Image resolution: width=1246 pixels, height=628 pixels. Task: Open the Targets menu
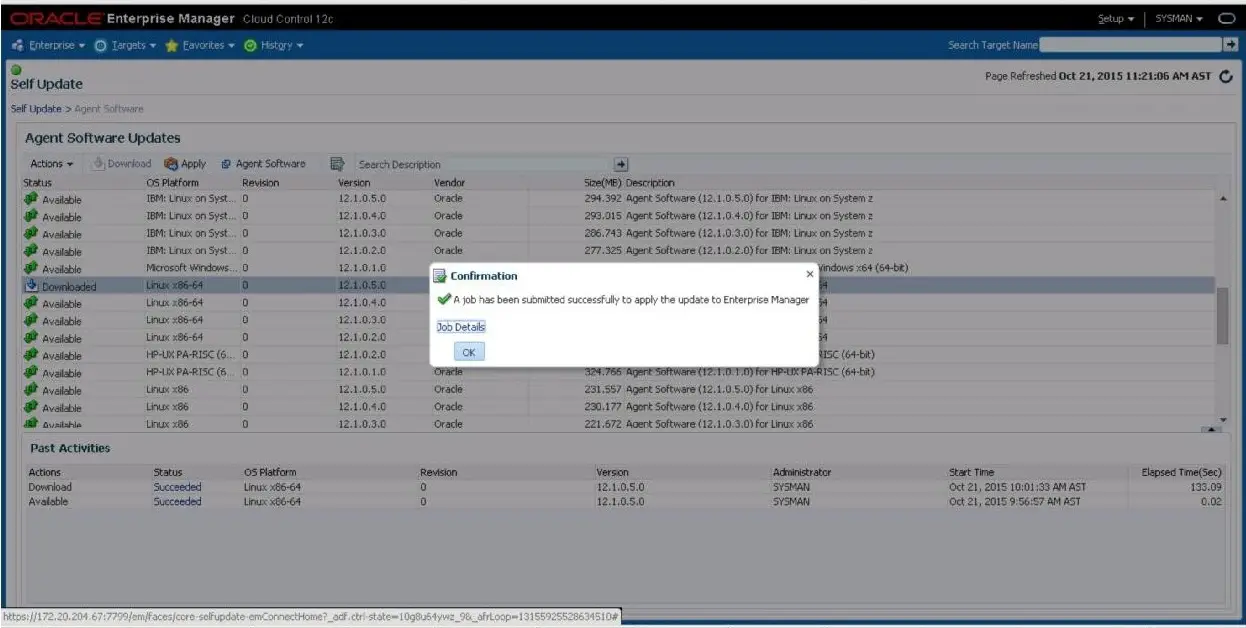(x=126, y=45)
